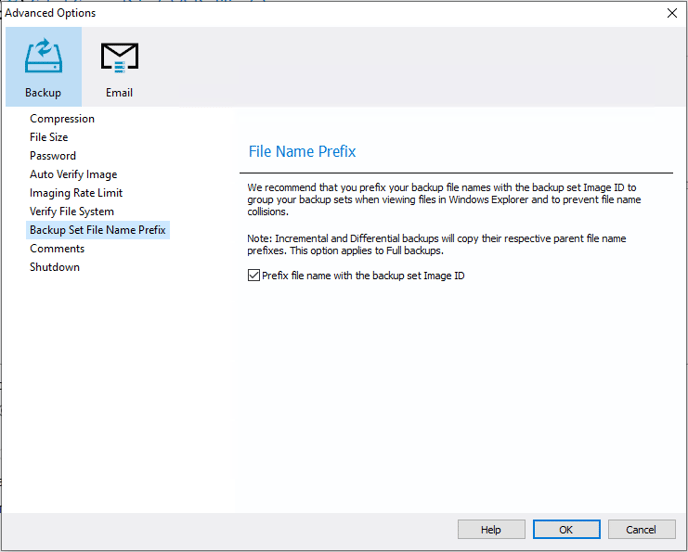
Task: Click the recommendation paragraph starting 'We recommend'
Action: 444,200
